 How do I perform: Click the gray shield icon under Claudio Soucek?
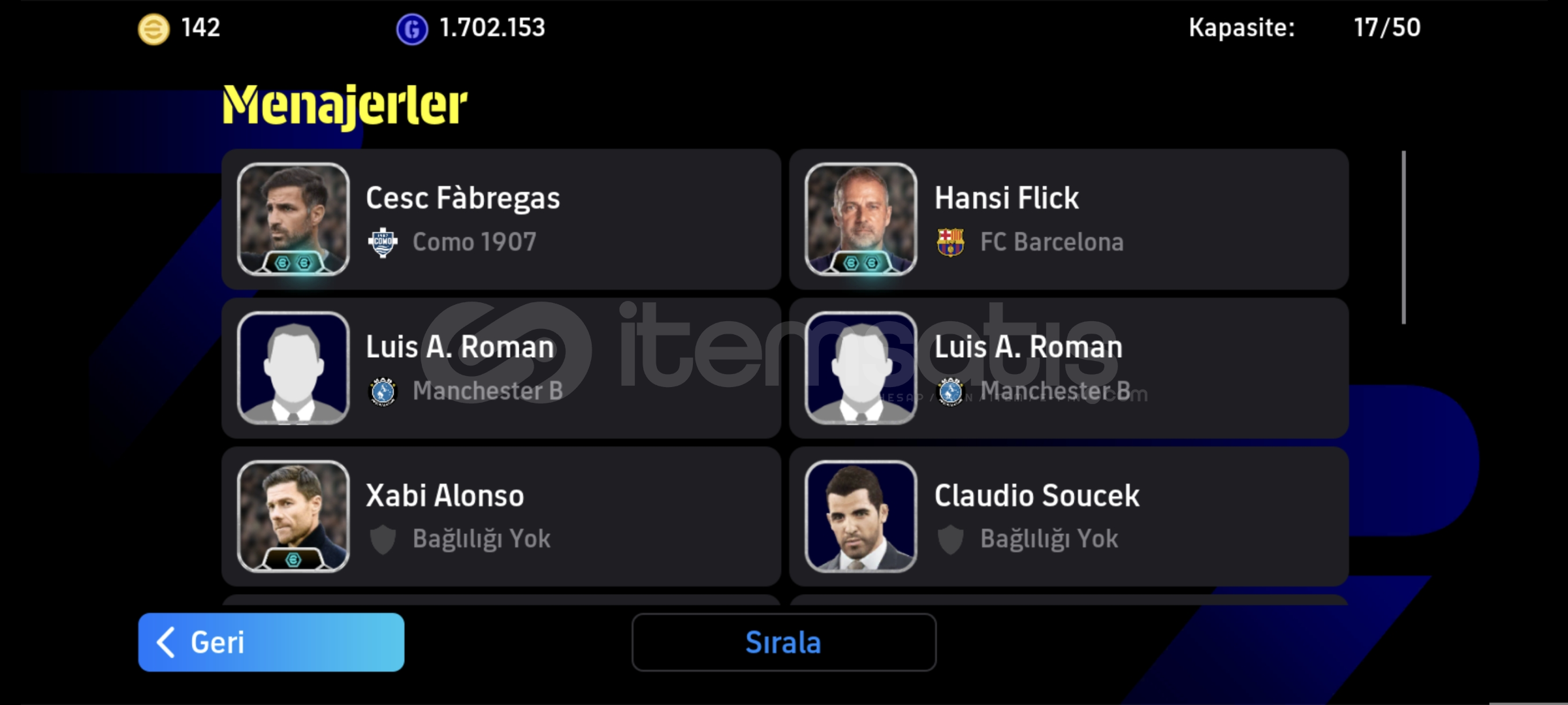click(950, 540)
